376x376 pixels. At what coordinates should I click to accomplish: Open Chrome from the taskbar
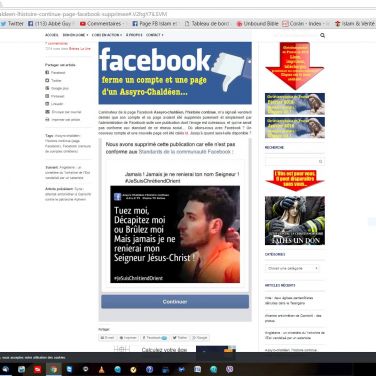click(53, 369)
